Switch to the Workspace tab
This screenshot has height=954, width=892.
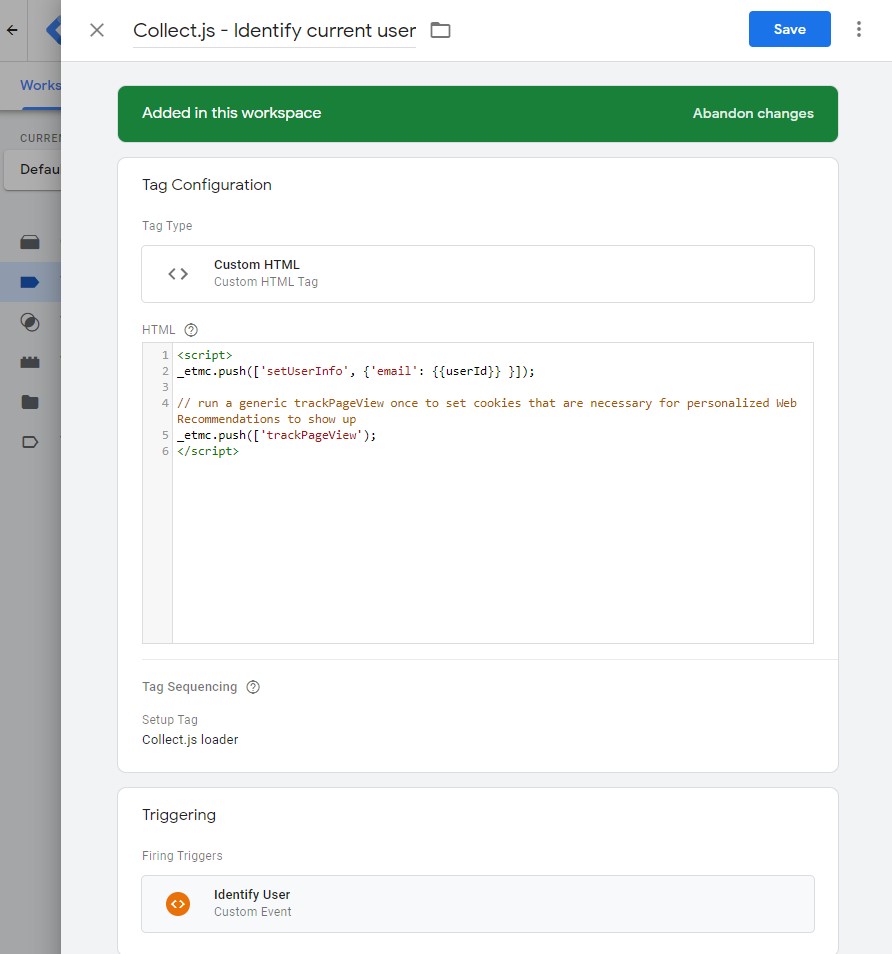(x=40, y=85)
